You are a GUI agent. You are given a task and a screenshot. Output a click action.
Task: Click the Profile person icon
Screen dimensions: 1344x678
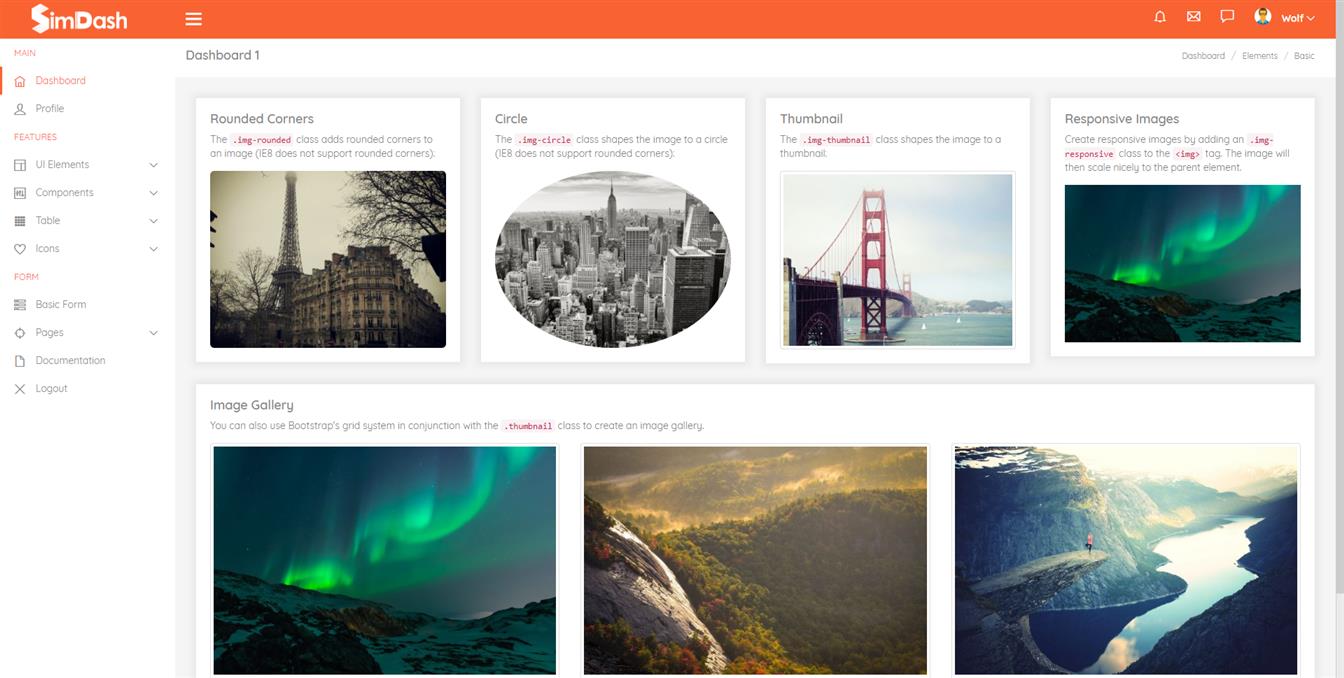pos(20,109)
